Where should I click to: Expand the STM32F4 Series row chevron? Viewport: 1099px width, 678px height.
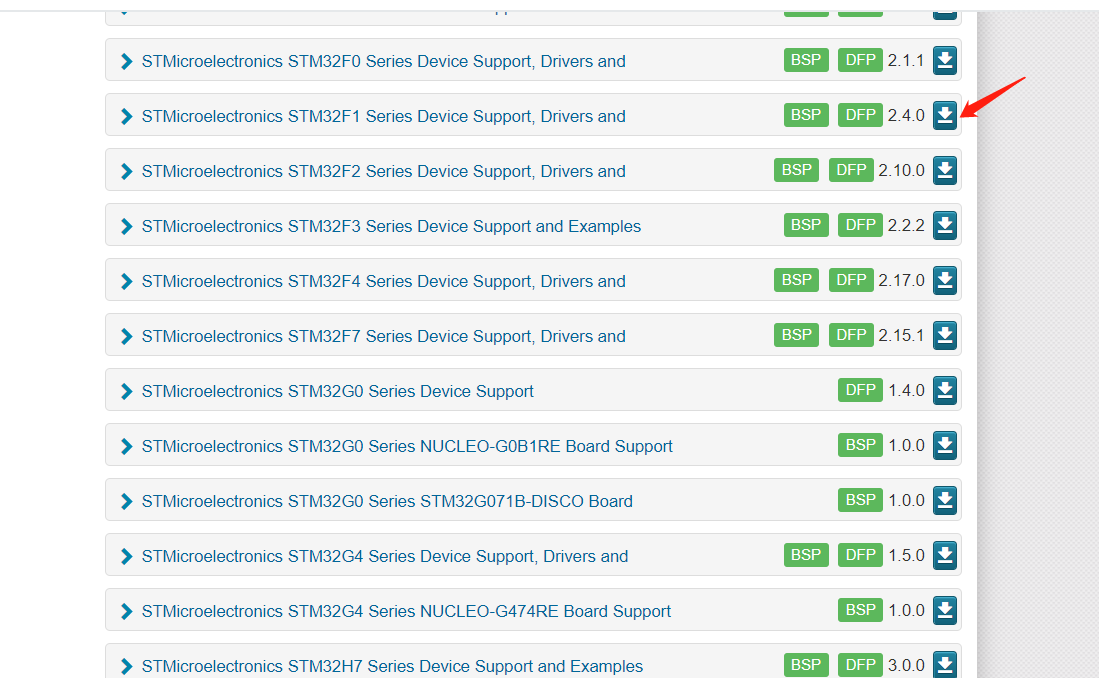tap(127, 282)
